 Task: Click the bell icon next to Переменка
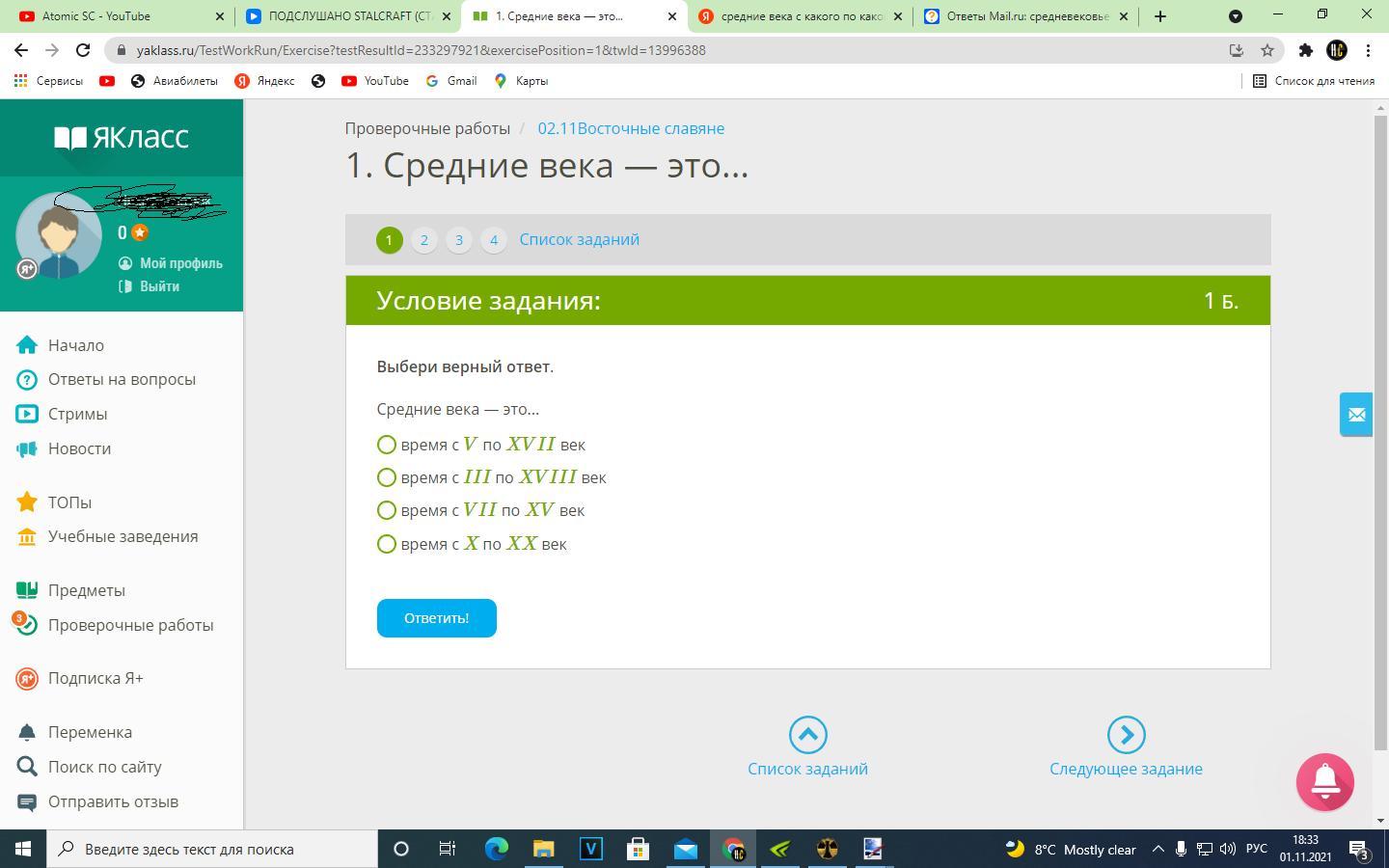(x=27, y=732)
